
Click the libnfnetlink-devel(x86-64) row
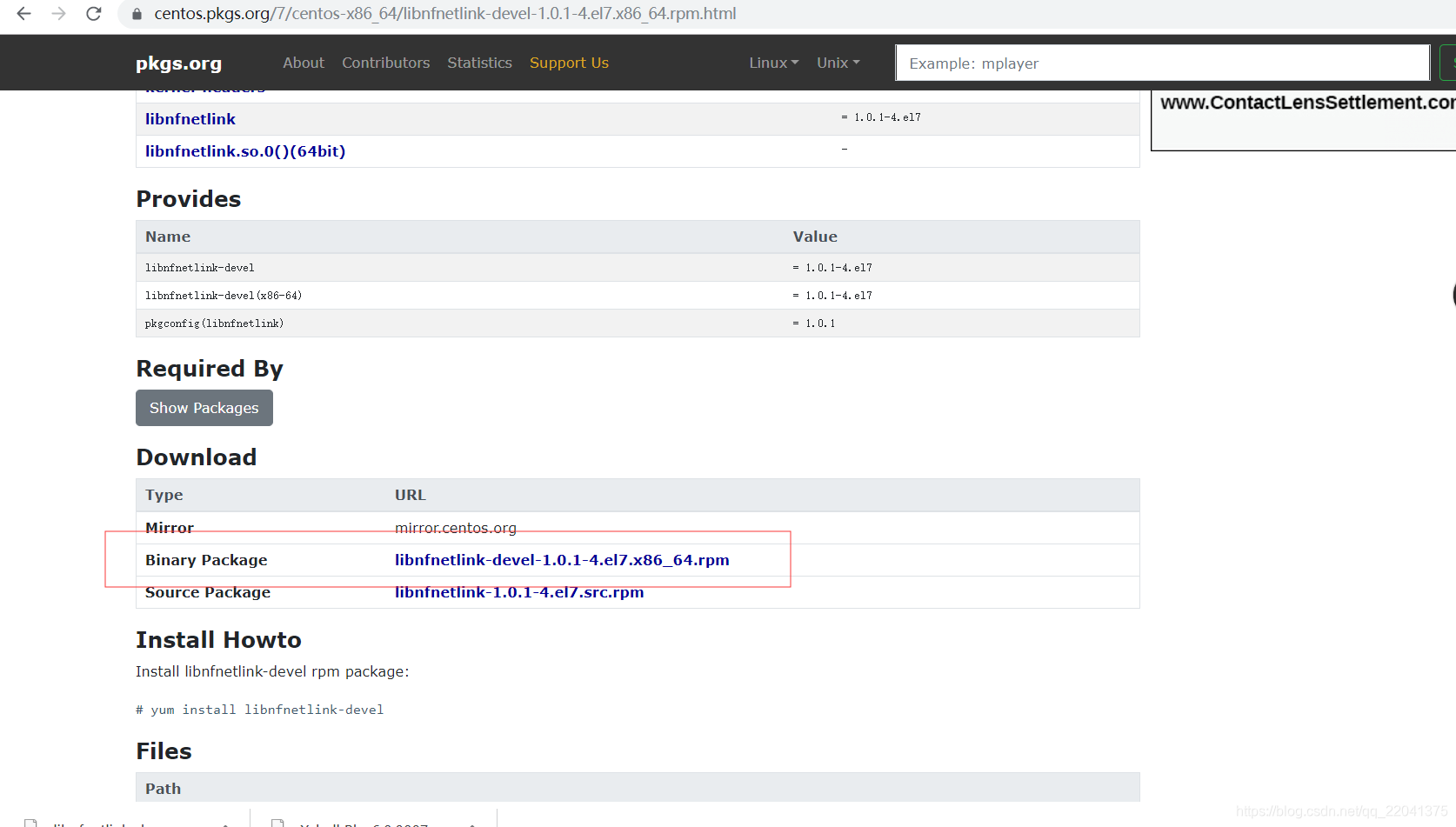638,296
